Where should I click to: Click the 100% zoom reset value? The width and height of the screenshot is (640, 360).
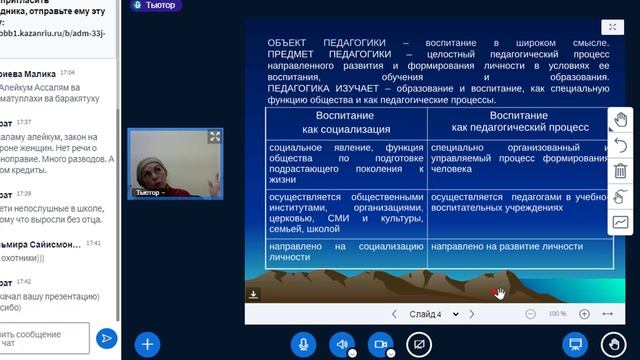tap(557, 314)
